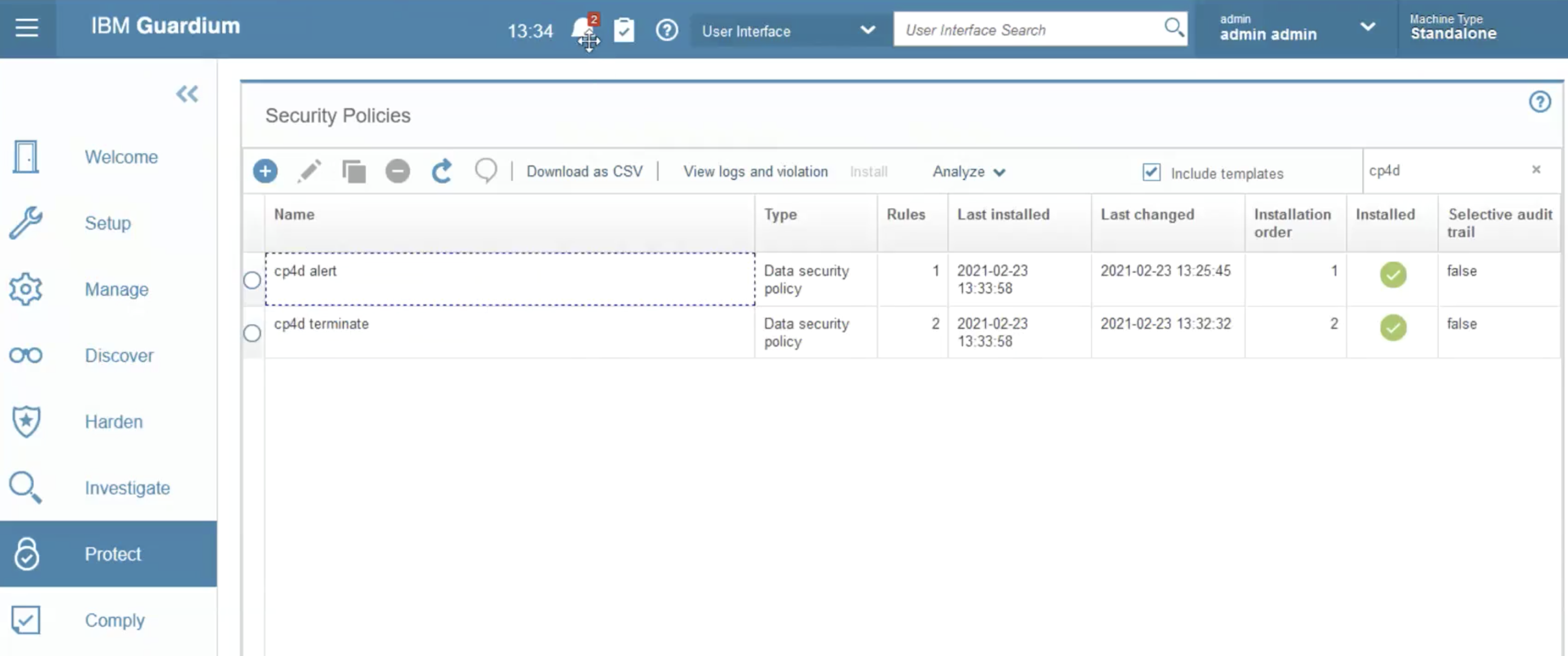The width and height of the screenshot is (1568, 656).
Task: Collapse the left navigation sidebar
Action: tap(187, 94)
